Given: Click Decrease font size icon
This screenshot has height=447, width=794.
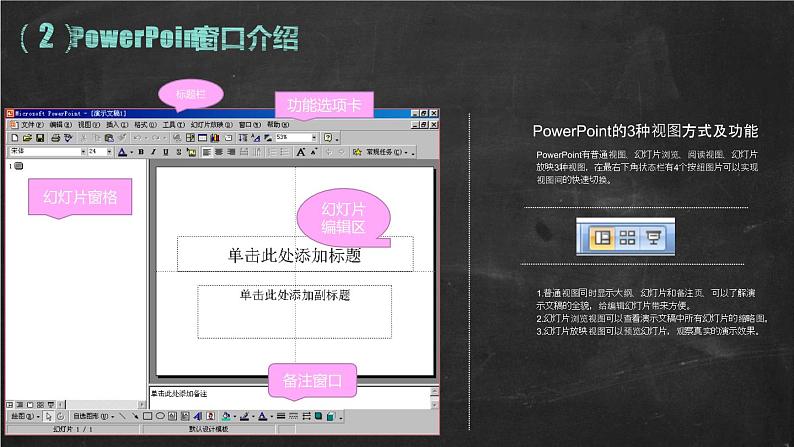Looking at the screenshot, I should click(x=314, y=152).
